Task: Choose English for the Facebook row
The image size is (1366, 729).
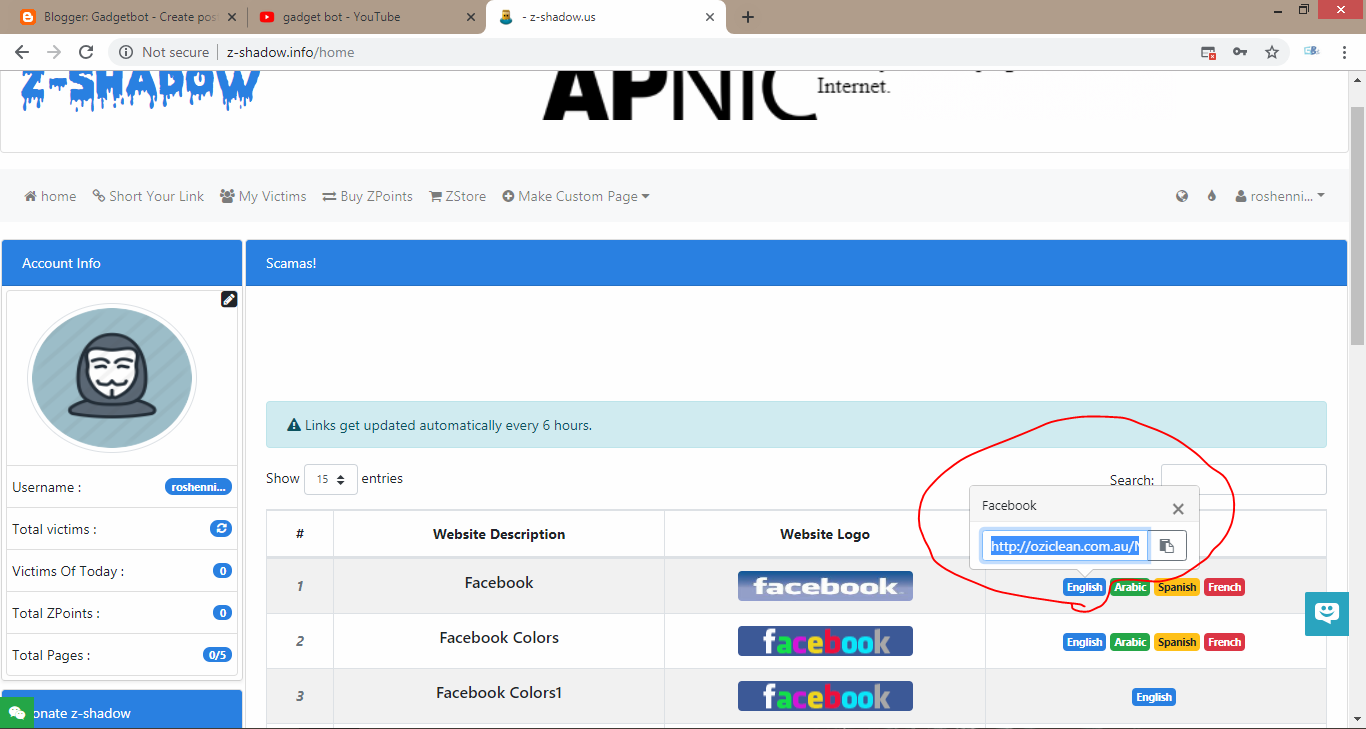Action: pos(1084,587)
